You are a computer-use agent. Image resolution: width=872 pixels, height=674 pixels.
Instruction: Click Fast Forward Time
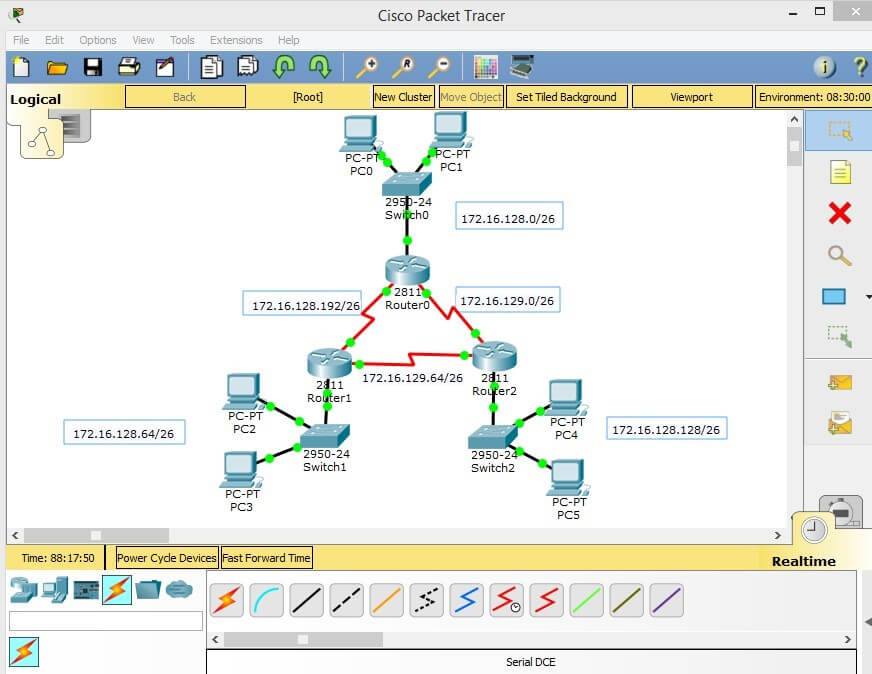pos(266,558)
